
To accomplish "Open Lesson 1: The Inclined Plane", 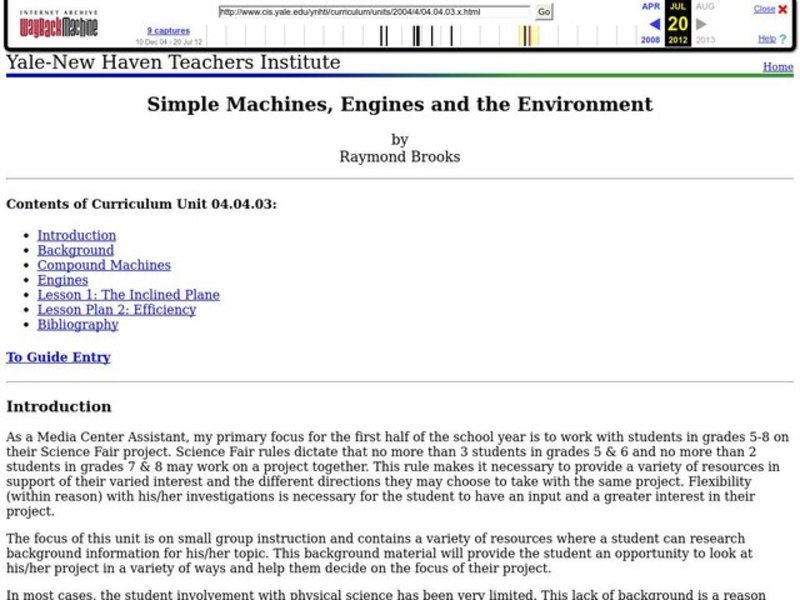I will click(127, 295).
